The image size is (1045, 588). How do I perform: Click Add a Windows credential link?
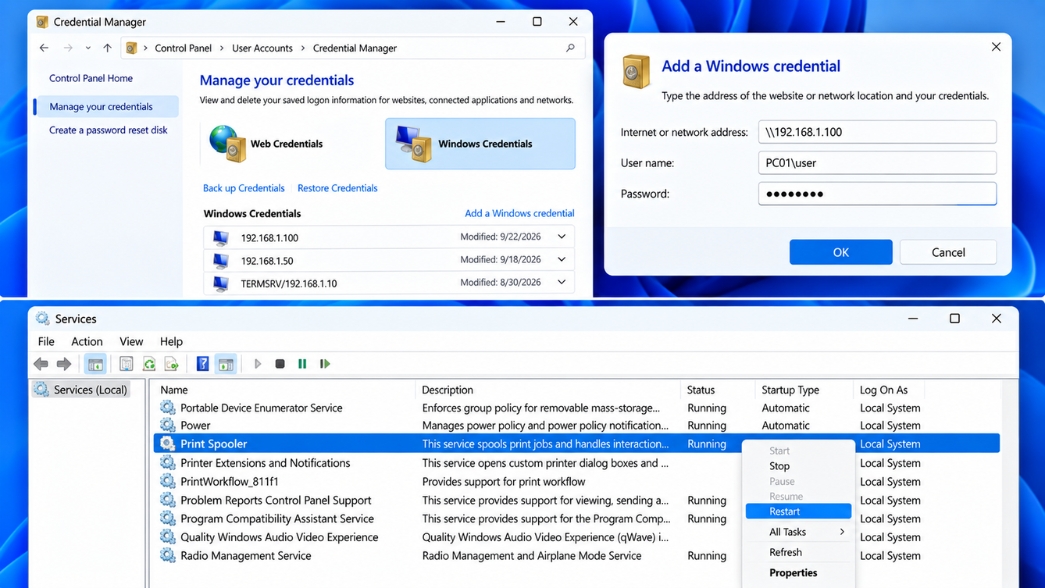coord(519,213)
